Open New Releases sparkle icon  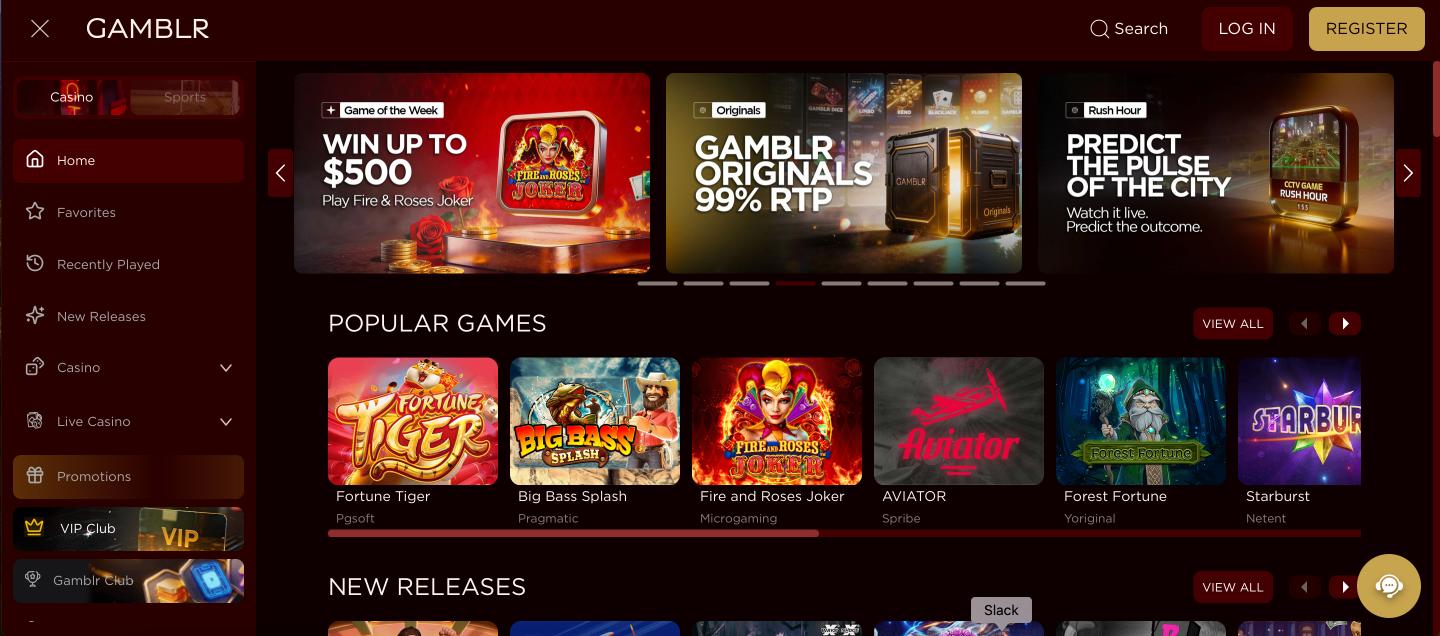coord(35,316)
